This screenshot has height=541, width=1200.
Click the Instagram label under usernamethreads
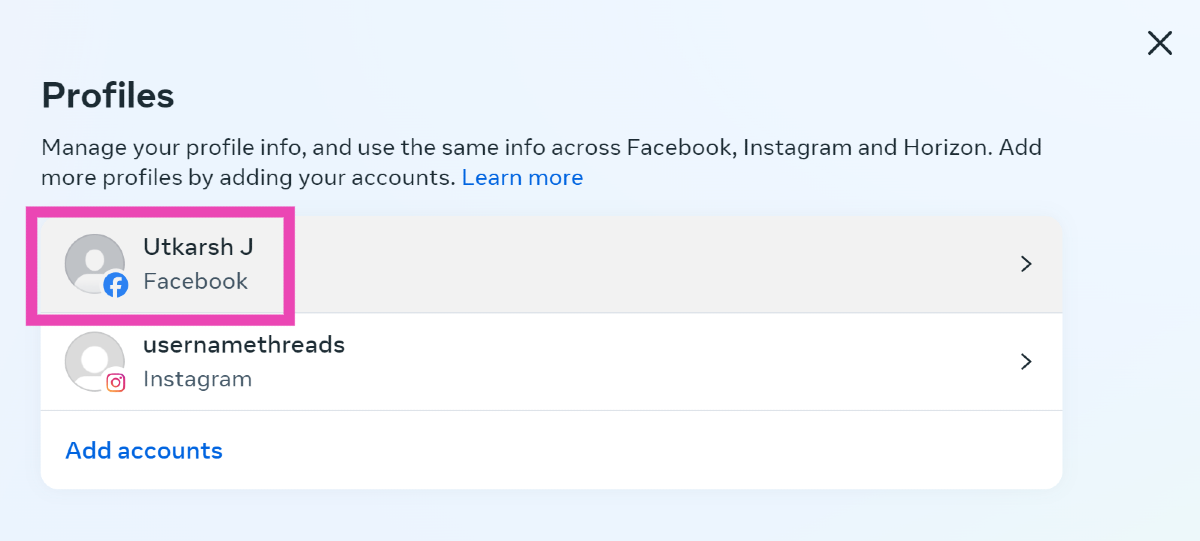point(197,379)
